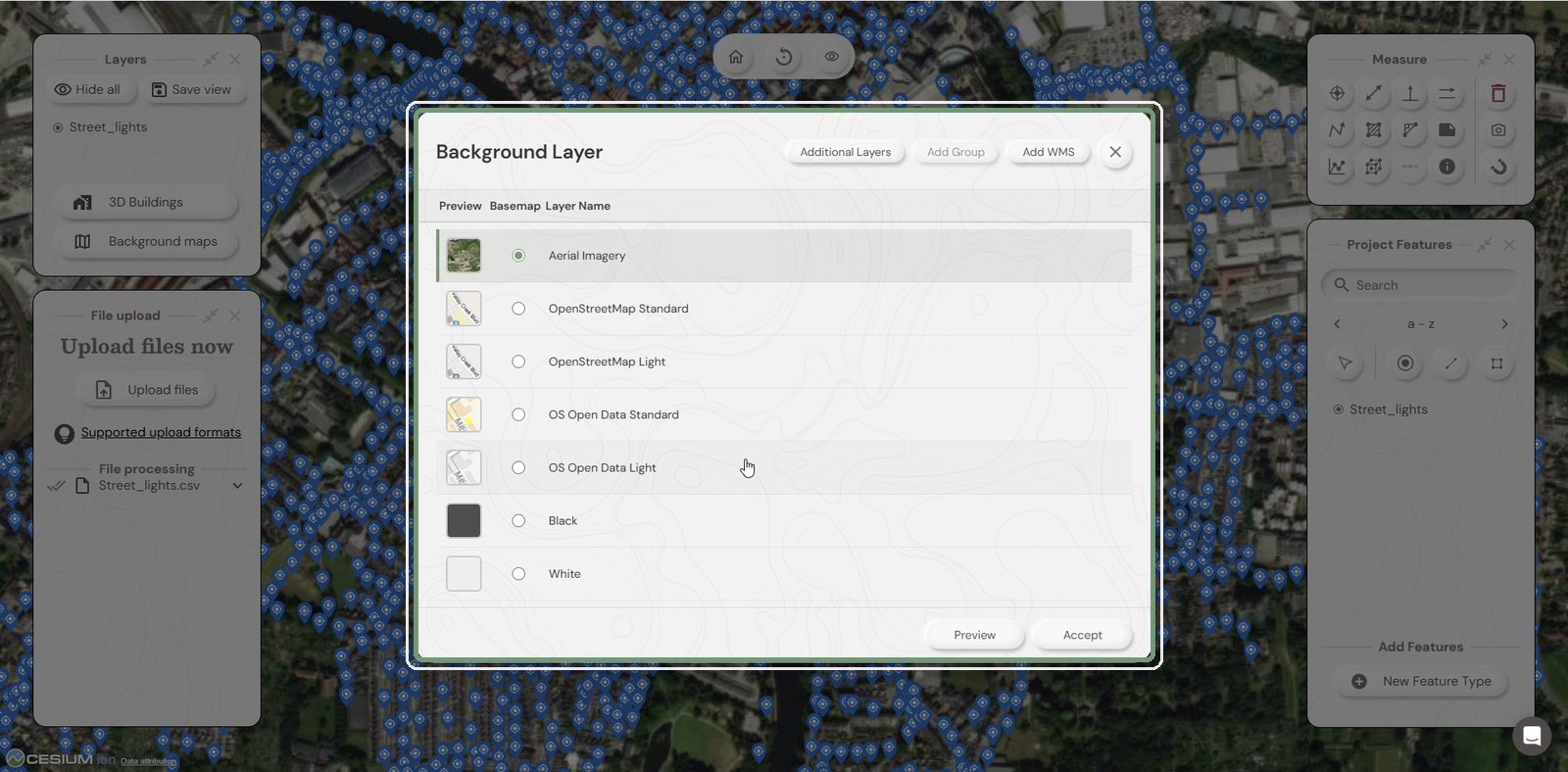Select the horizontal arrows measure tool

[x=1446, y=93]
